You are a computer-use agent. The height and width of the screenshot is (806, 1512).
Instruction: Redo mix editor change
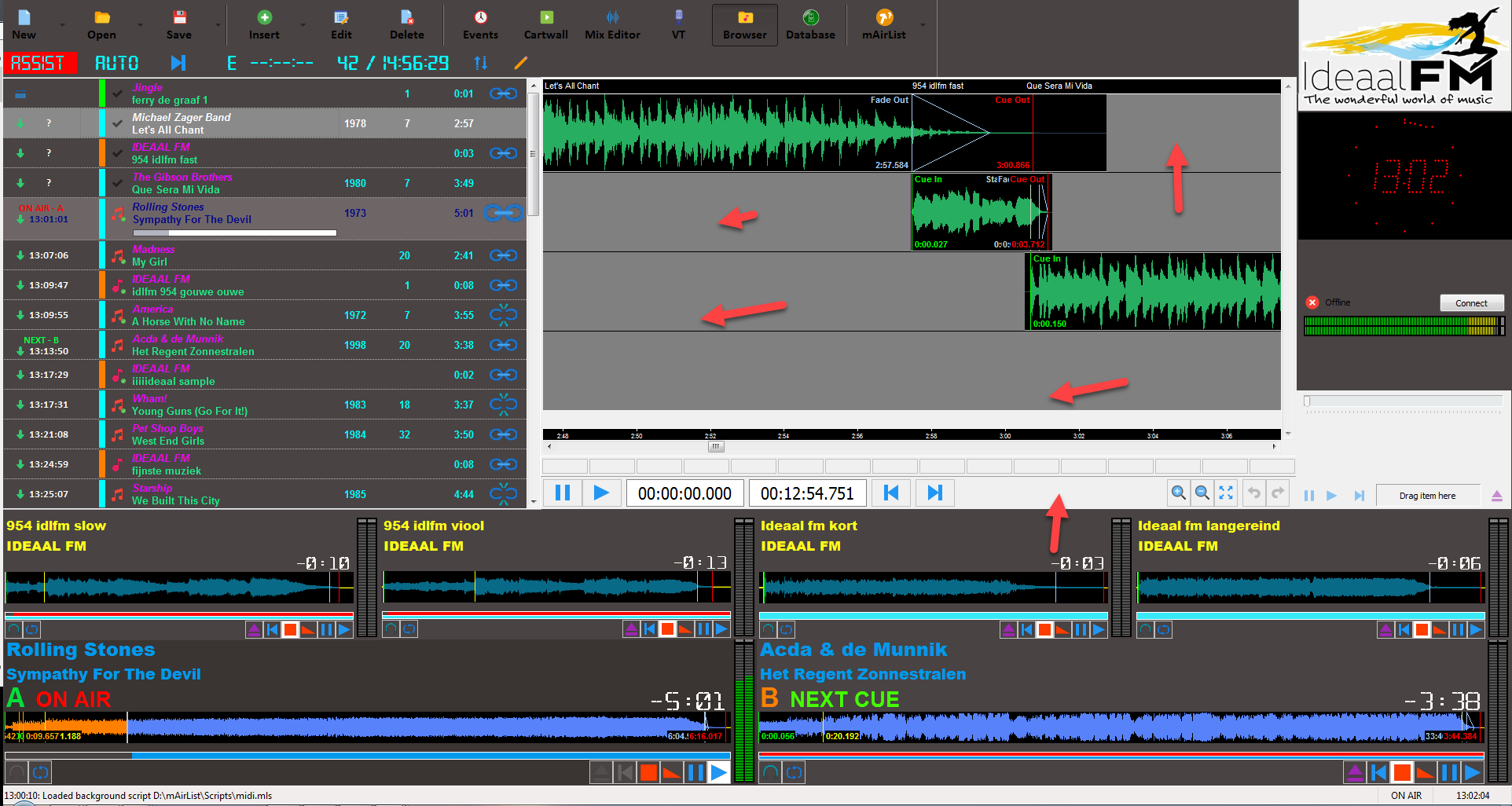tap(1278, 493)
